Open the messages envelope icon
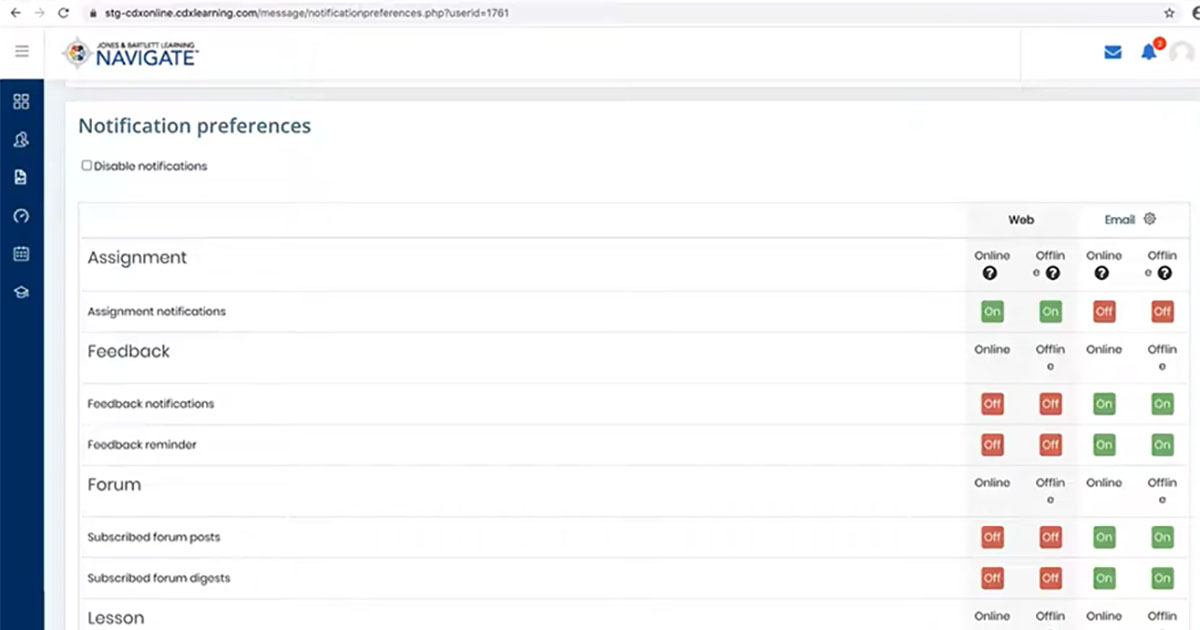This screenshot has width=1200, height=630. [x=1113, y=53]
